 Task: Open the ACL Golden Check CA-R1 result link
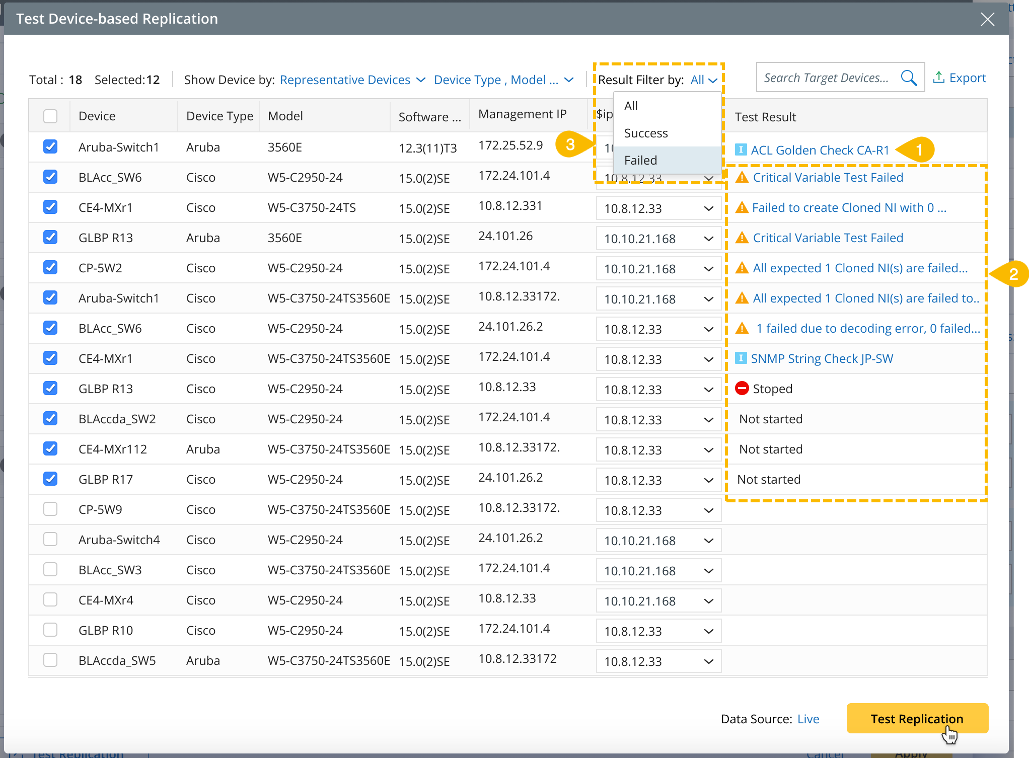820,150
